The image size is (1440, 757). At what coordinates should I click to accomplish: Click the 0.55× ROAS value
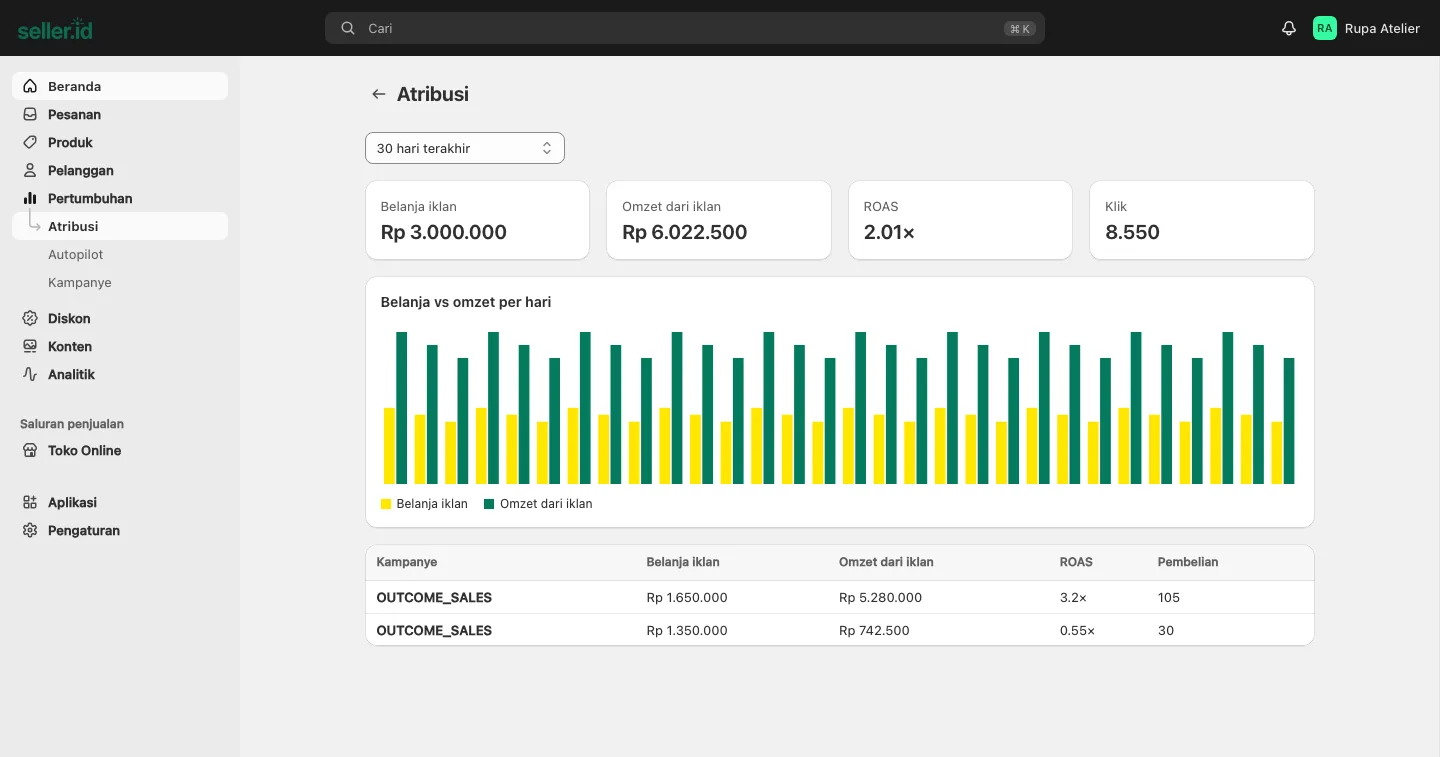tap(1077, 630)
